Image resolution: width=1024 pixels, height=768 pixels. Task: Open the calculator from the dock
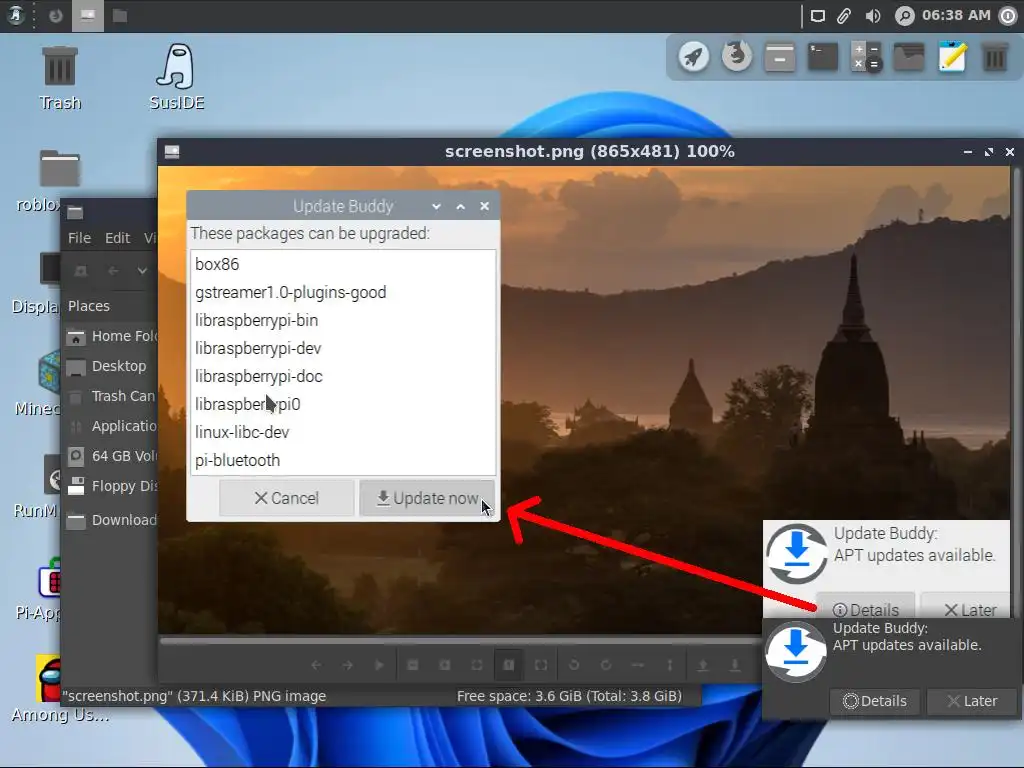(x=866, y=57)
